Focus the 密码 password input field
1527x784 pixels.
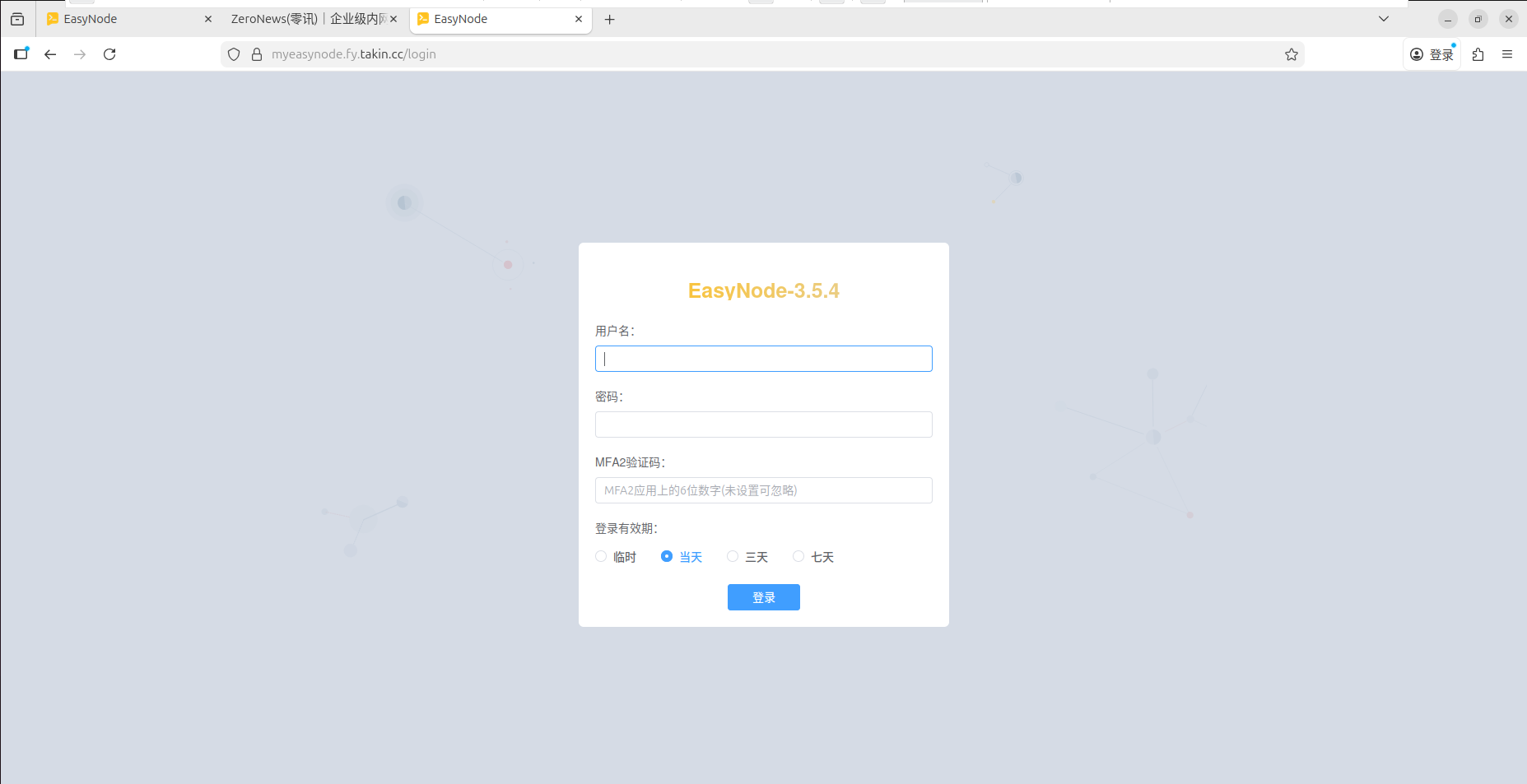click(x=763, y=424)
